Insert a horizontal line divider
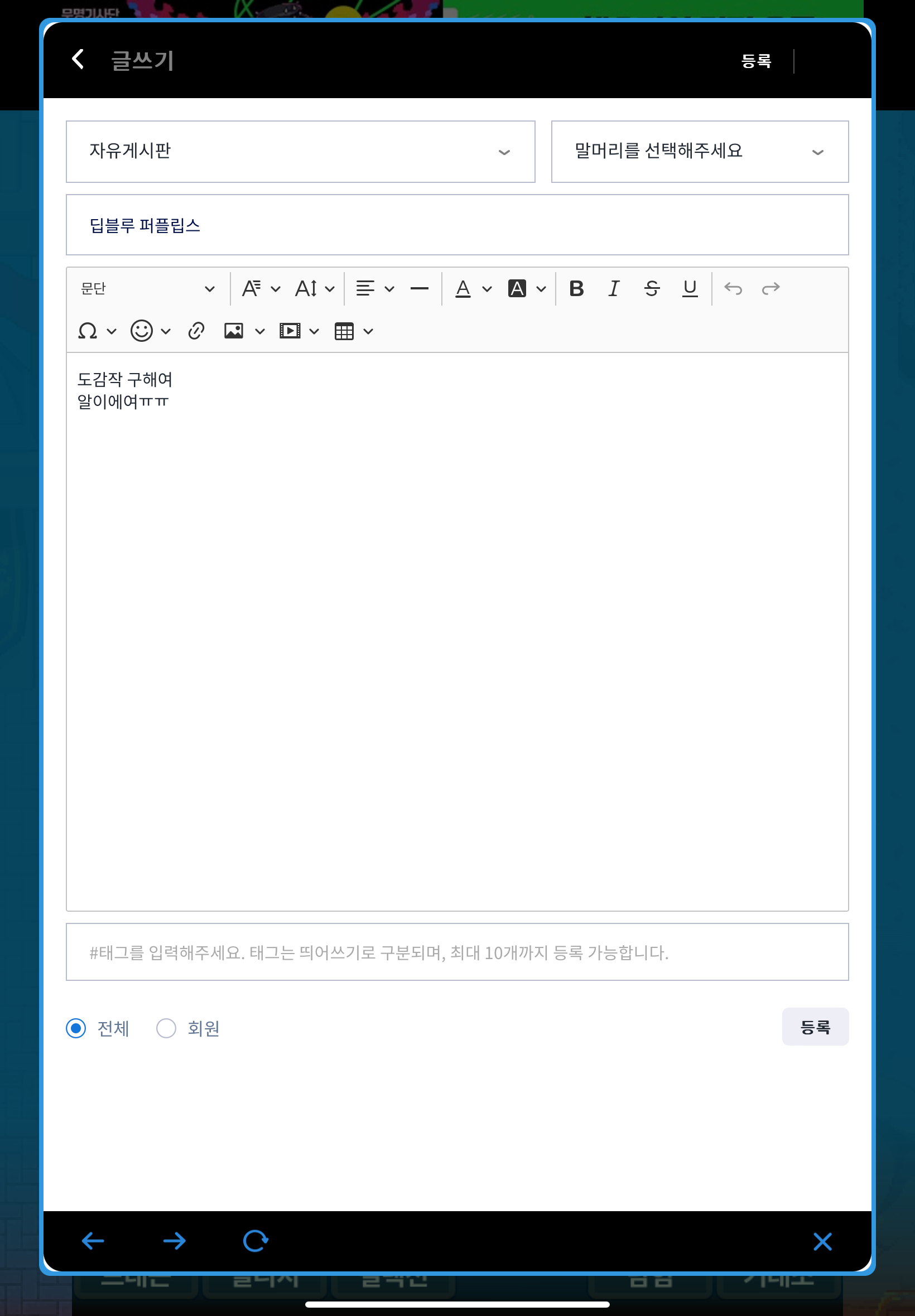Image resolution: width=915 pixels, height=1316 pixels. click(419, 288)
